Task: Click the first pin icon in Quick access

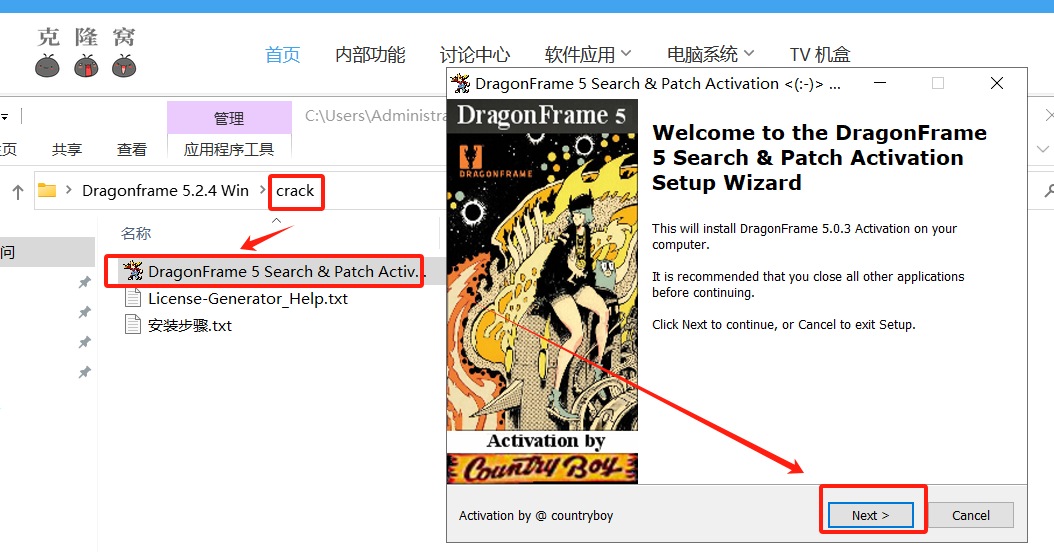Action: pos(84,282)
